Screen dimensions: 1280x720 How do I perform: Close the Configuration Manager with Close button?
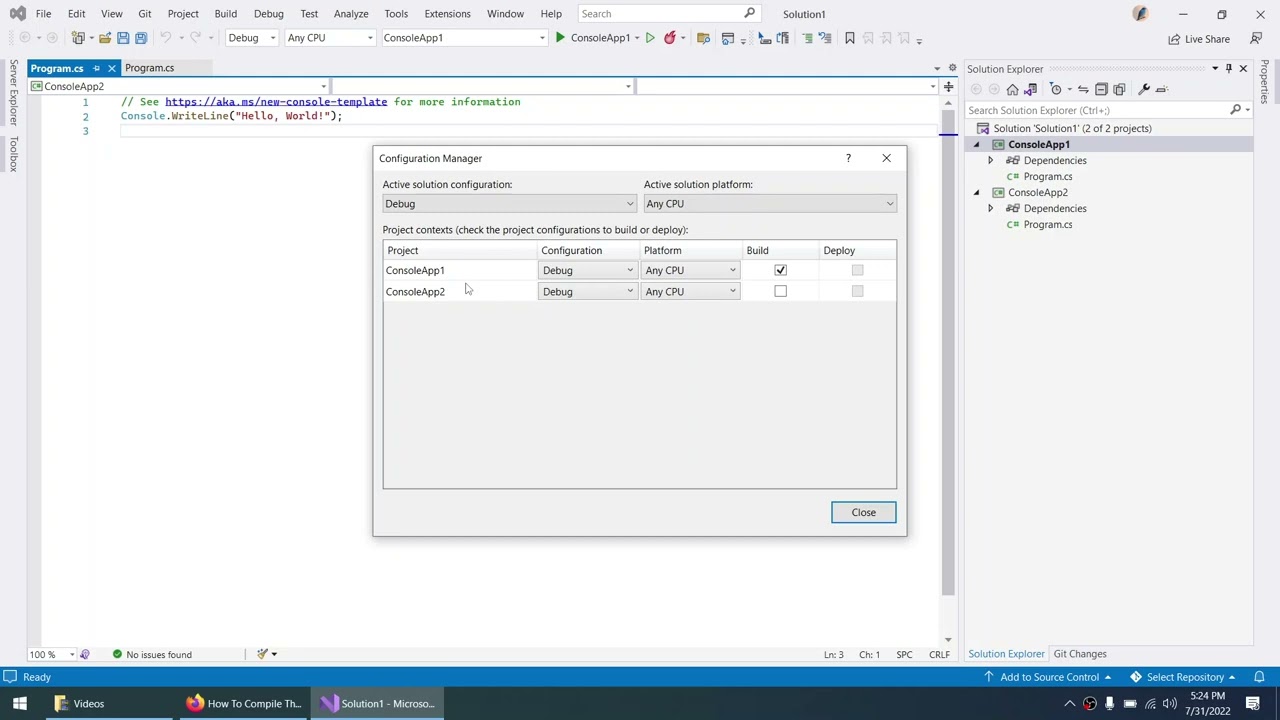point(863,512)
